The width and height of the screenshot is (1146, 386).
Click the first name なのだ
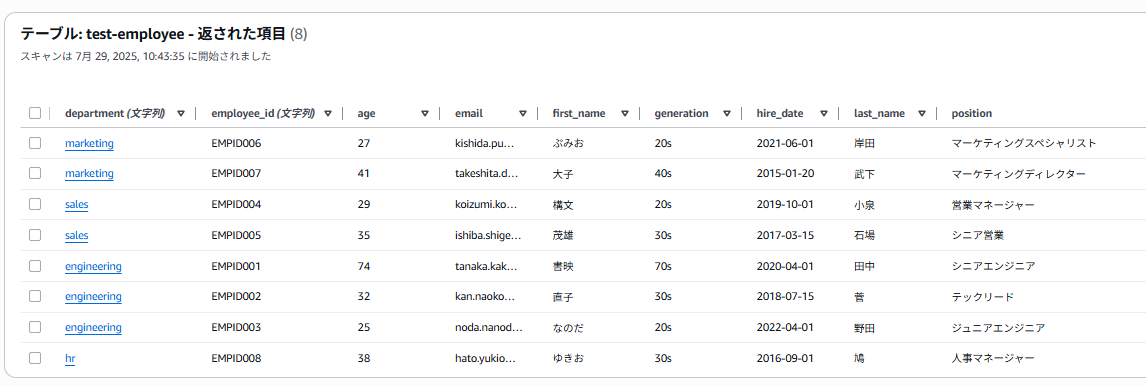(x=568, y=328)
